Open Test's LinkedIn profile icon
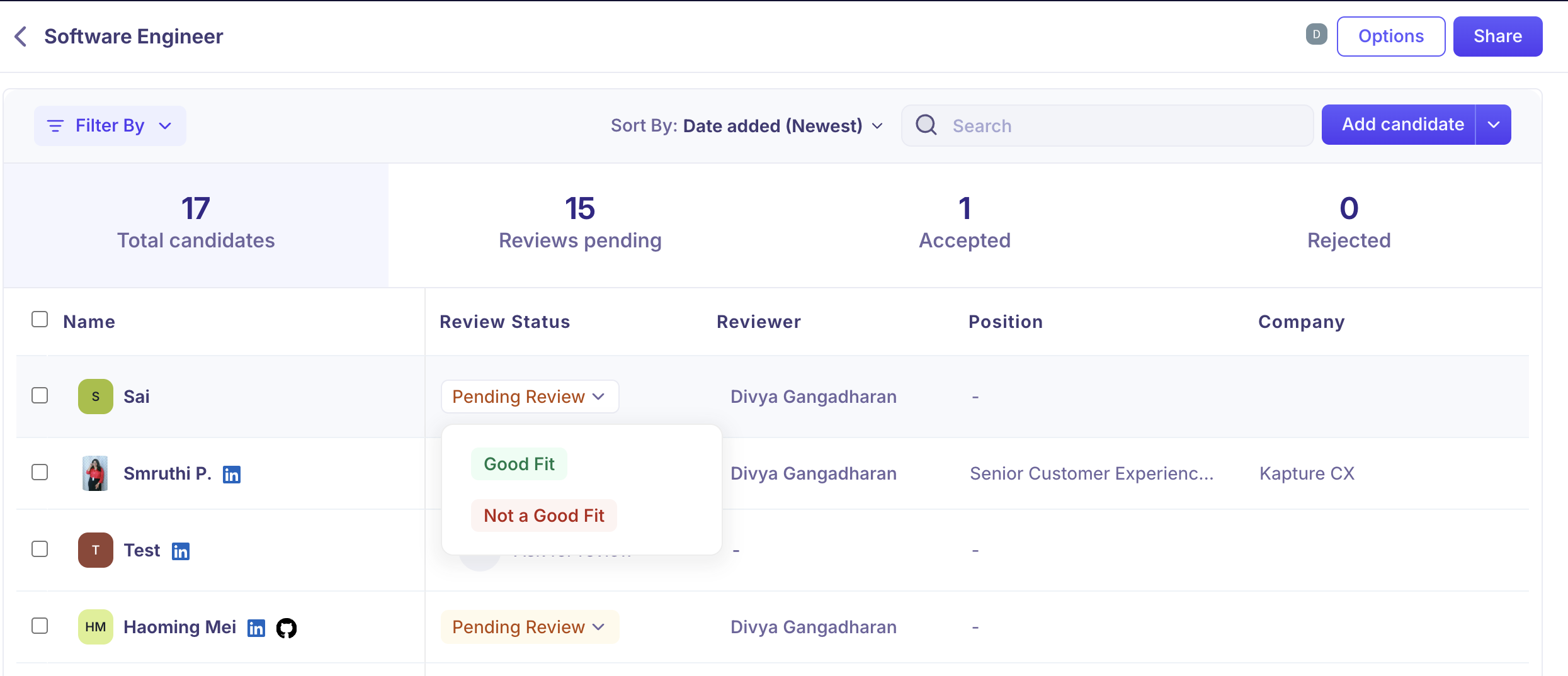The image size is (1568, 676). tap(181, 551)
